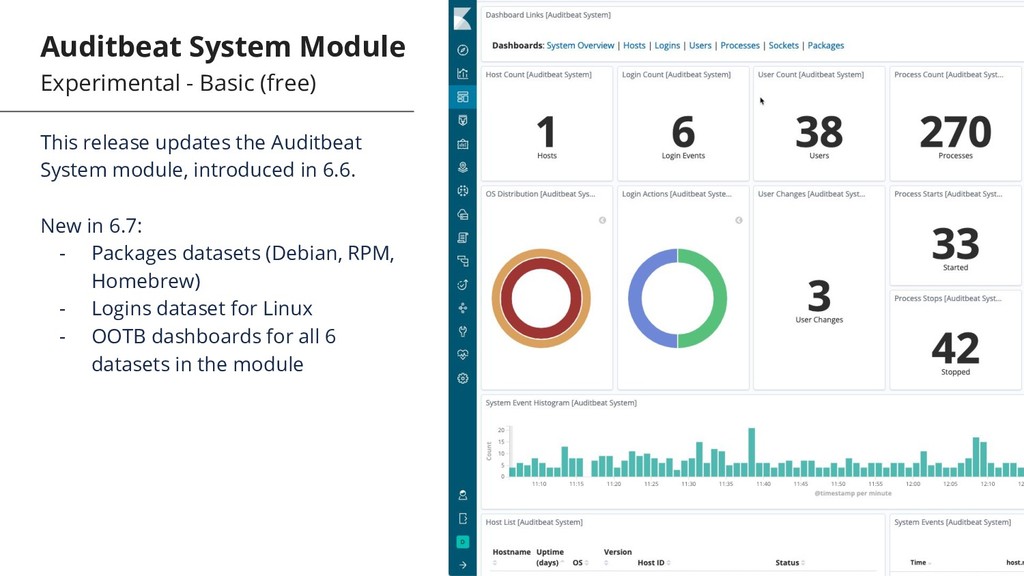Click the tallest histogram bar near 11:40
The width and height of the screenshot is (1024, 576).
click(x=752, y=452)
